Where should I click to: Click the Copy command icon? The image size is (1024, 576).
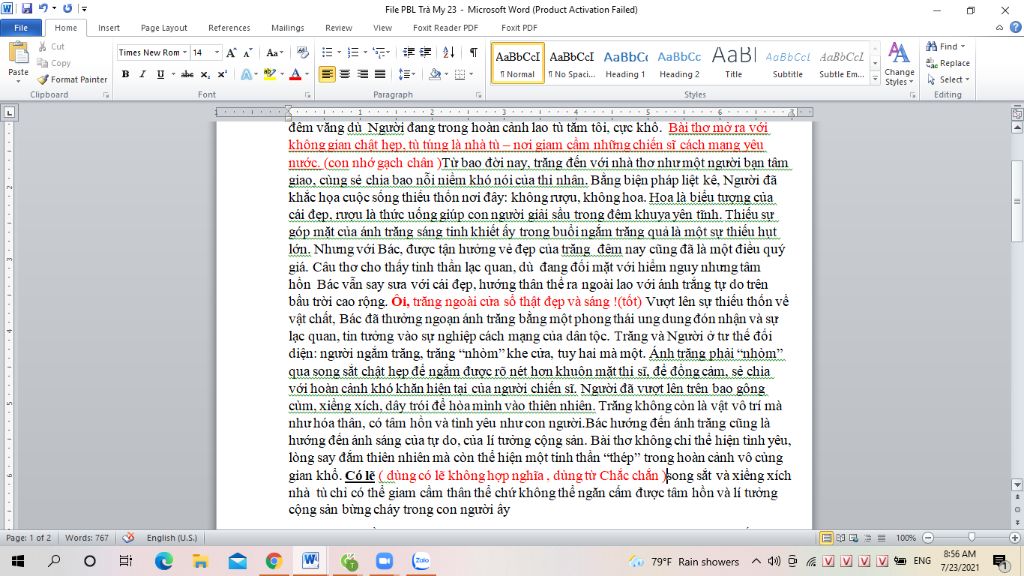42,63
